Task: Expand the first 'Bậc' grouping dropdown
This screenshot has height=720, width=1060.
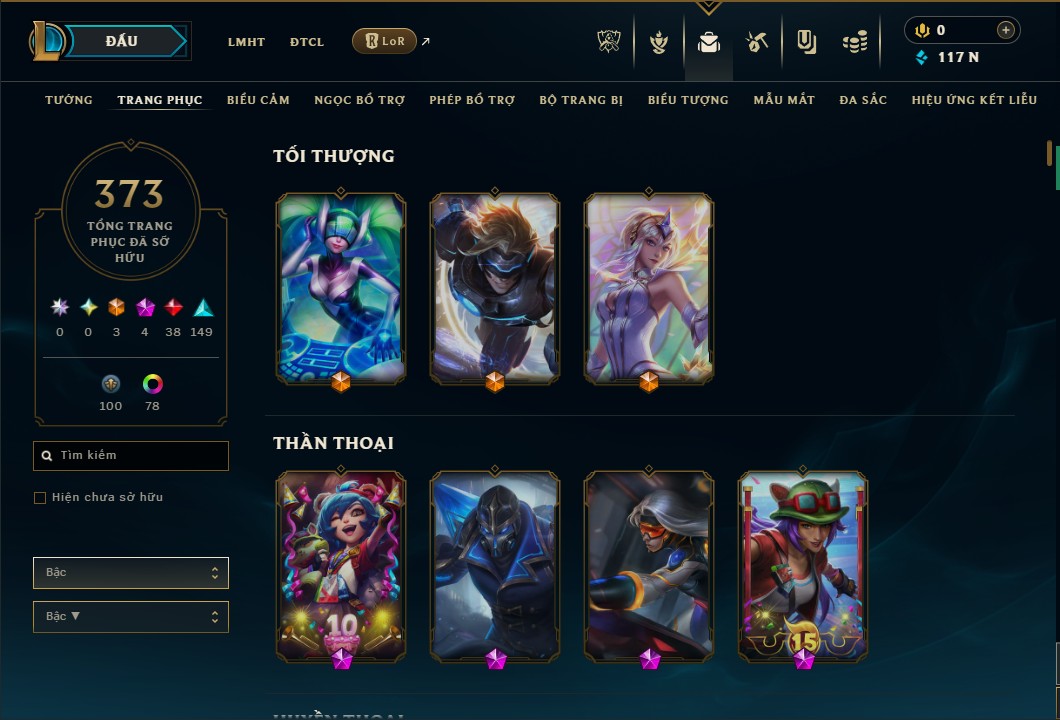Action: point(131,573)
